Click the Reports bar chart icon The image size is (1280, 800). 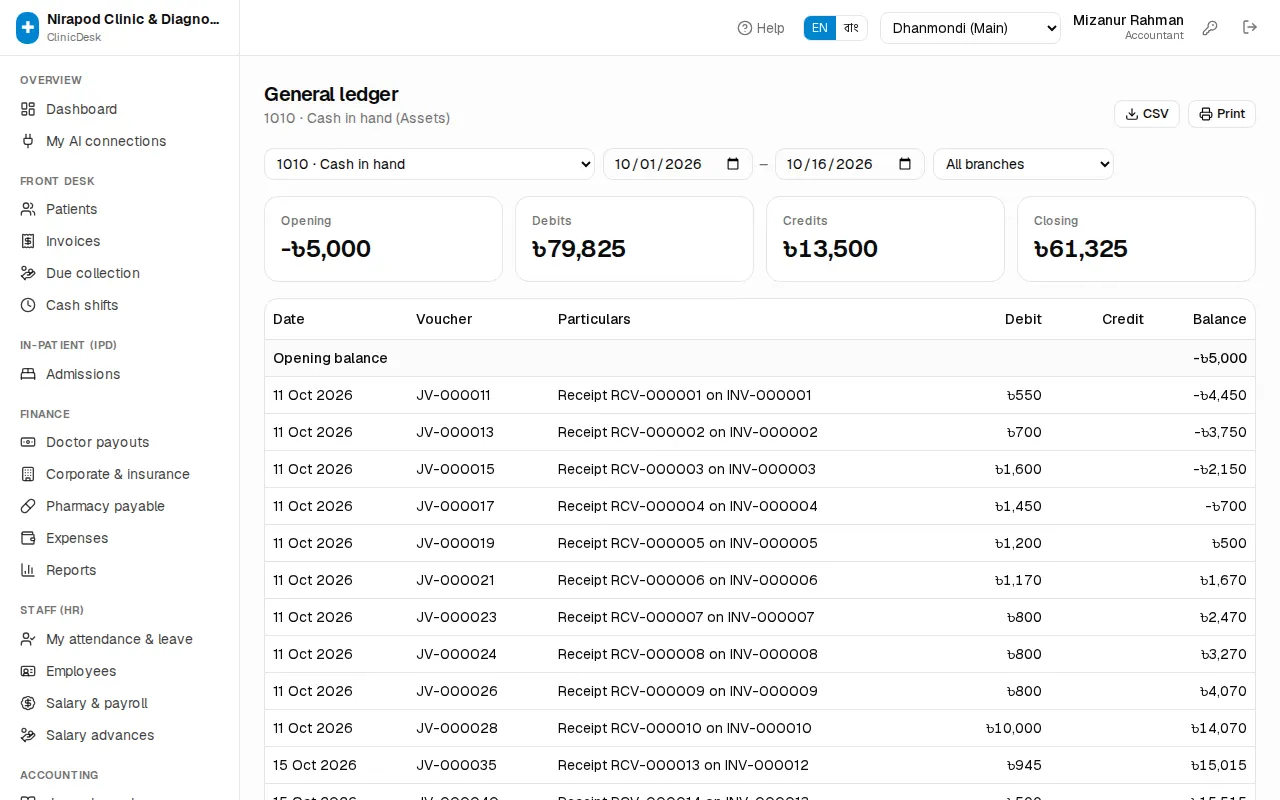(x=28, y=570)
